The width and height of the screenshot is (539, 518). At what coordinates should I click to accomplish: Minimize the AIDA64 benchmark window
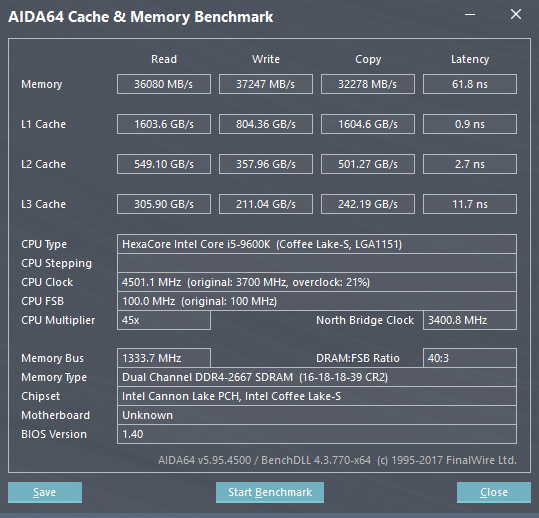470,14
